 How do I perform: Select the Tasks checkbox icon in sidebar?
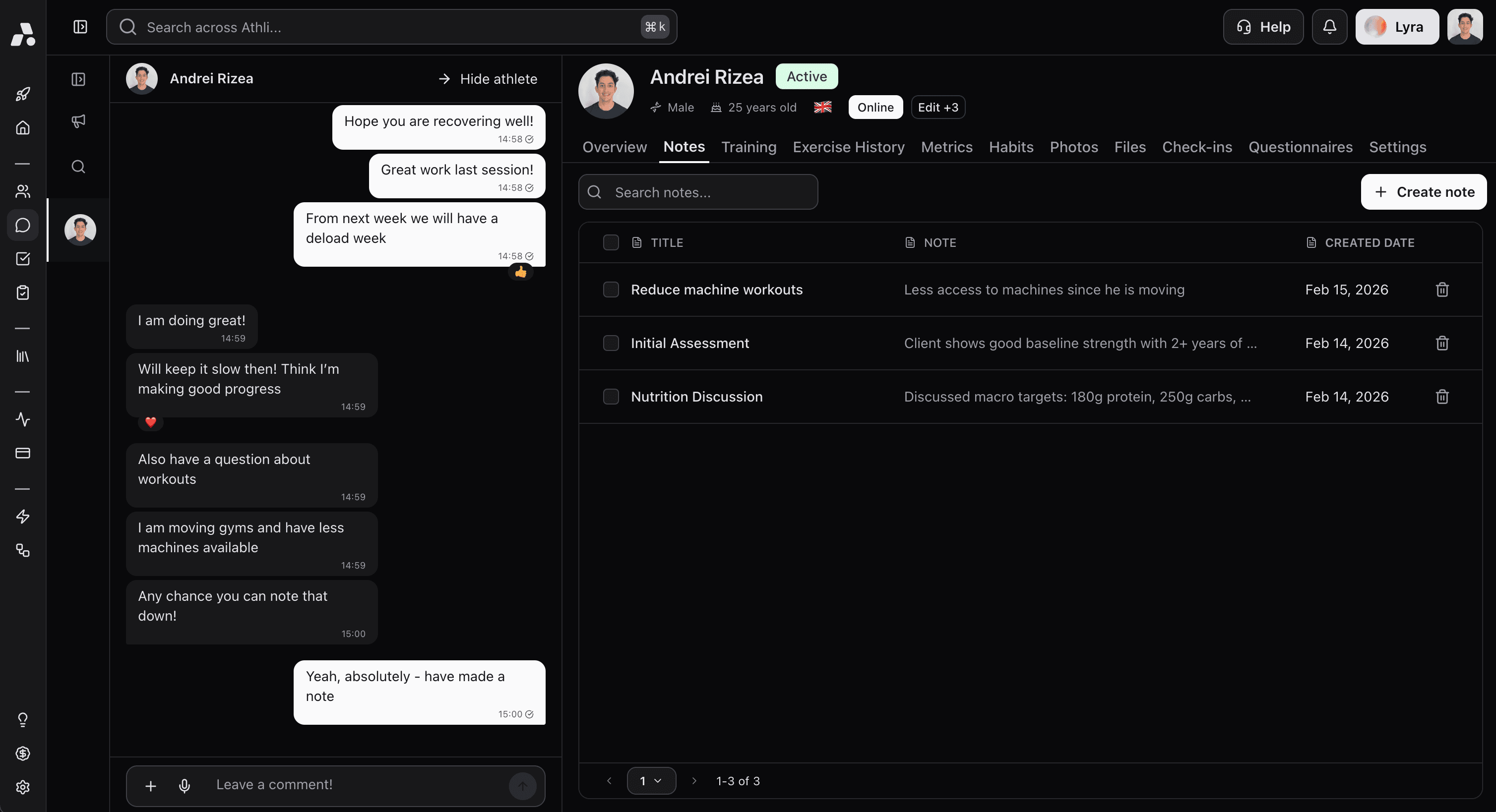23,259
